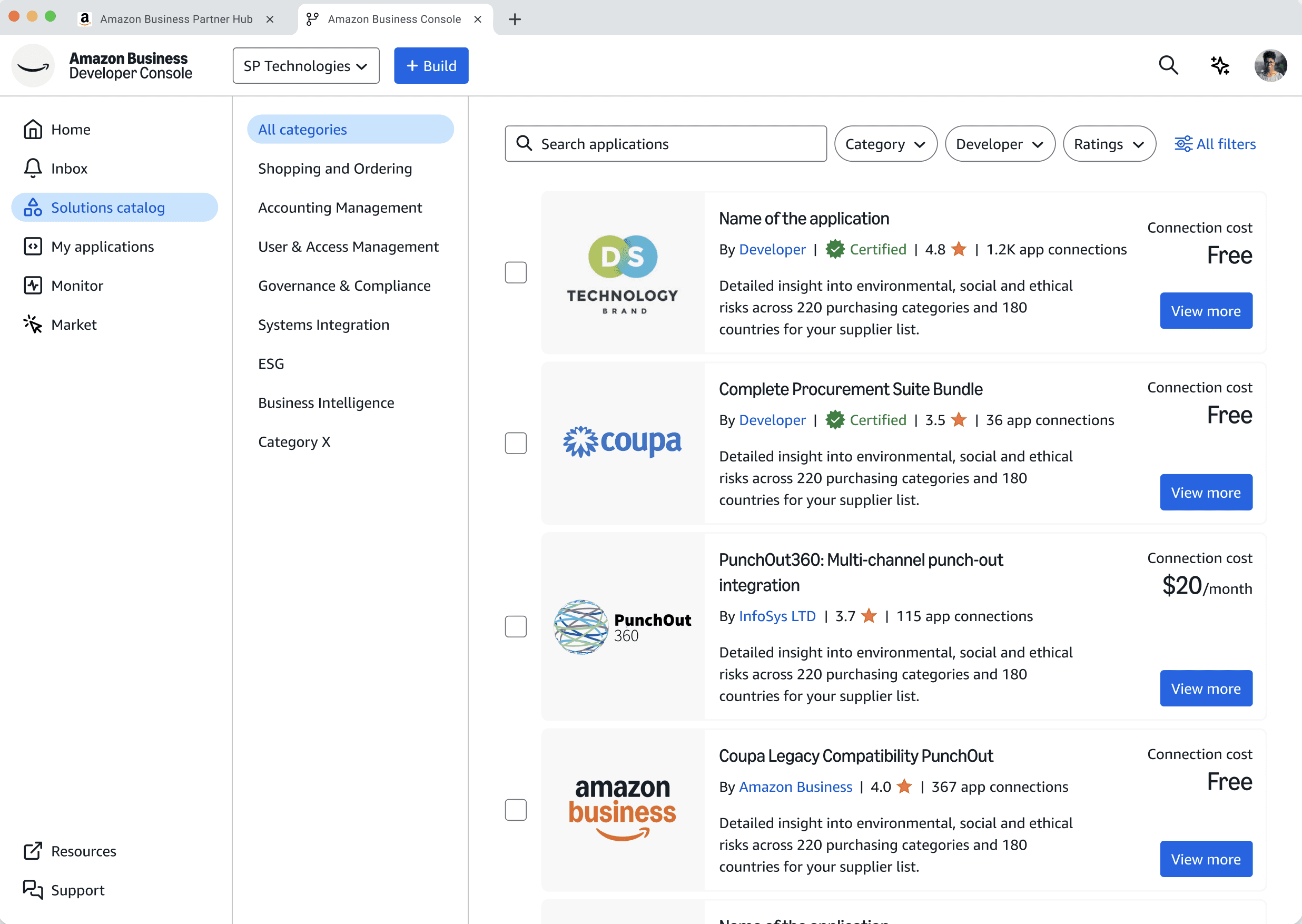Viewport: 1302px width, 924px height.
Task: Select the Governance & Compliance category
Action: pos(344,286)
